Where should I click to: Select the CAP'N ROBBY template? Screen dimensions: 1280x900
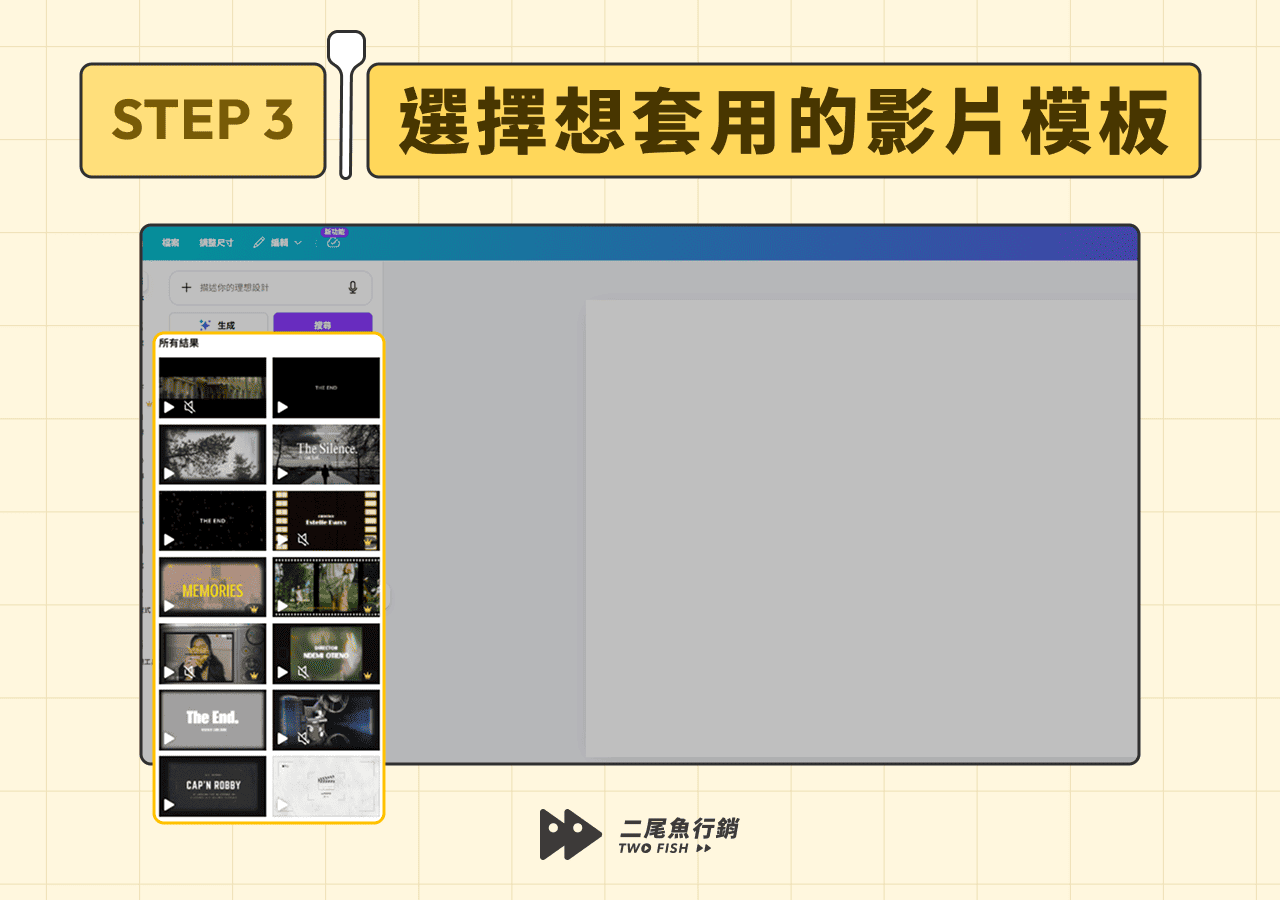point(213,786)
